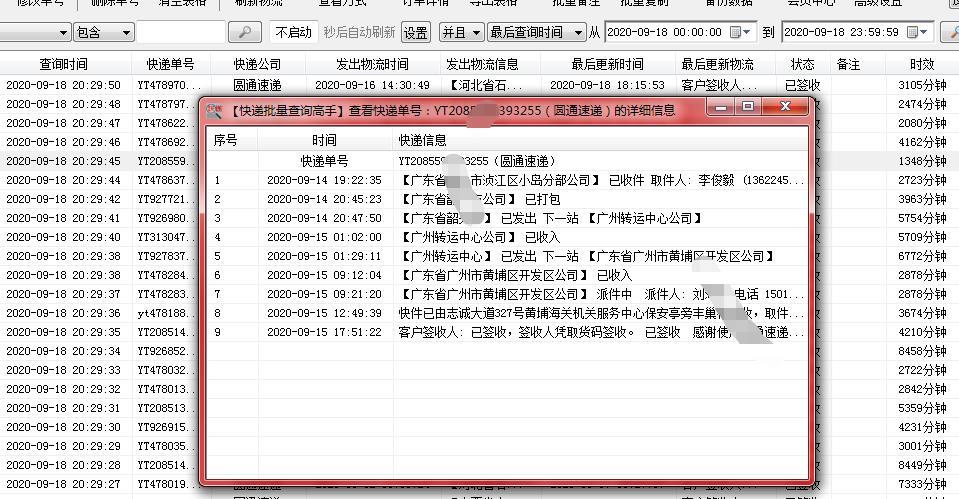Click the 已签收 status cell in first row
959x499 pixels.
tap(802, 85)
